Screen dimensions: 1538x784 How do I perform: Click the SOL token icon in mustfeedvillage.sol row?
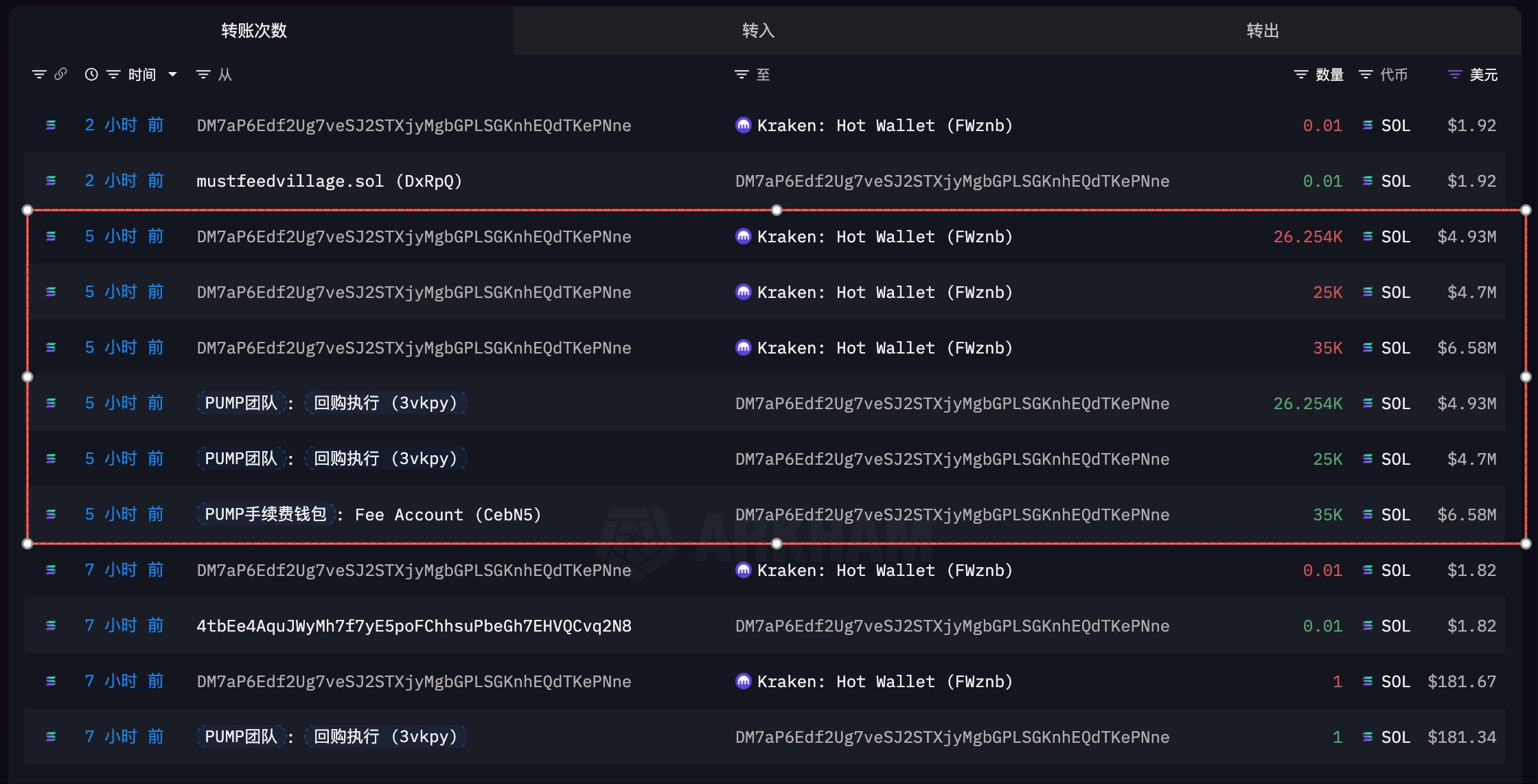click(x=1368, y=181)
